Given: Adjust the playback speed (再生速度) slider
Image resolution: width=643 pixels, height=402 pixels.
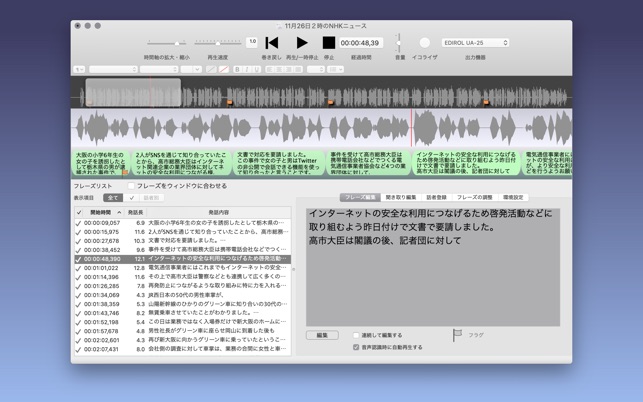Looking at the screenshot, I should pyautogui.click(x=218, y=43).
